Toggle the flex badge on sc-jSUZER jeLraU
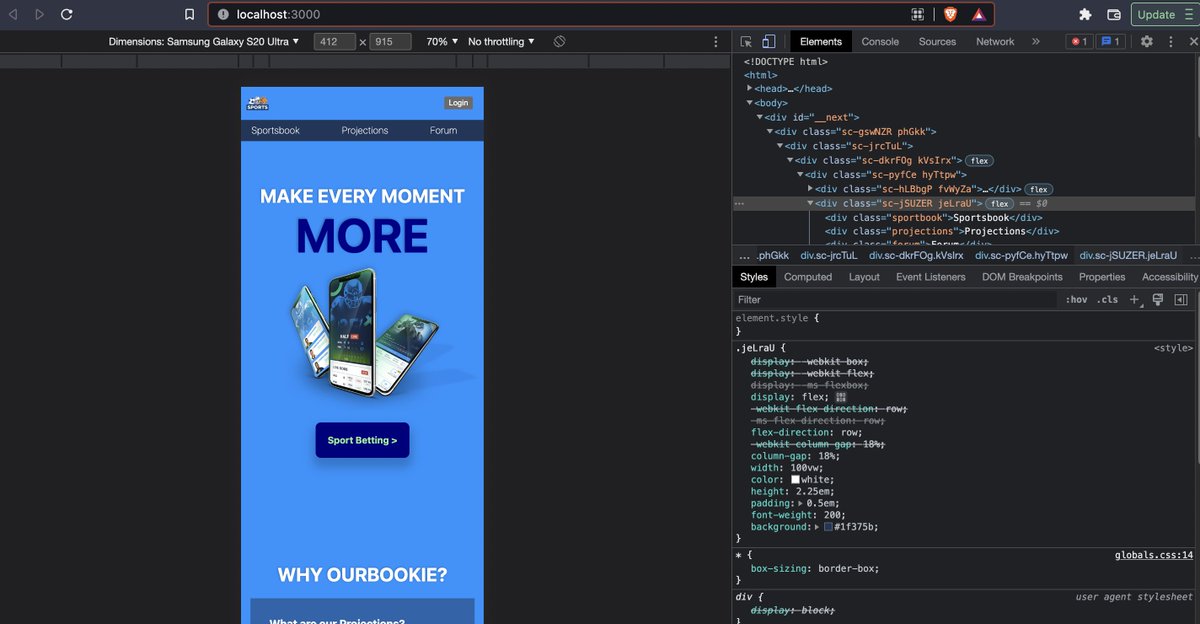1200x624 pixels. click(999, 203)
